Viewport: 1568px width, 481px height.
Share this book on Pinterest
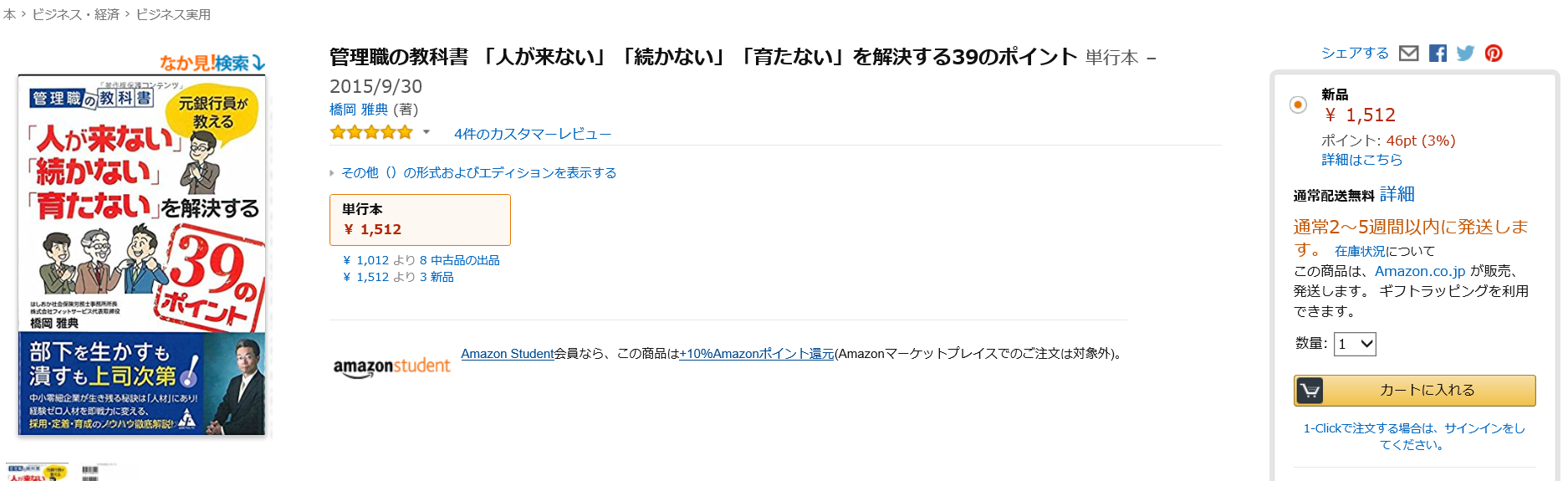click(x=1494, y=54)
